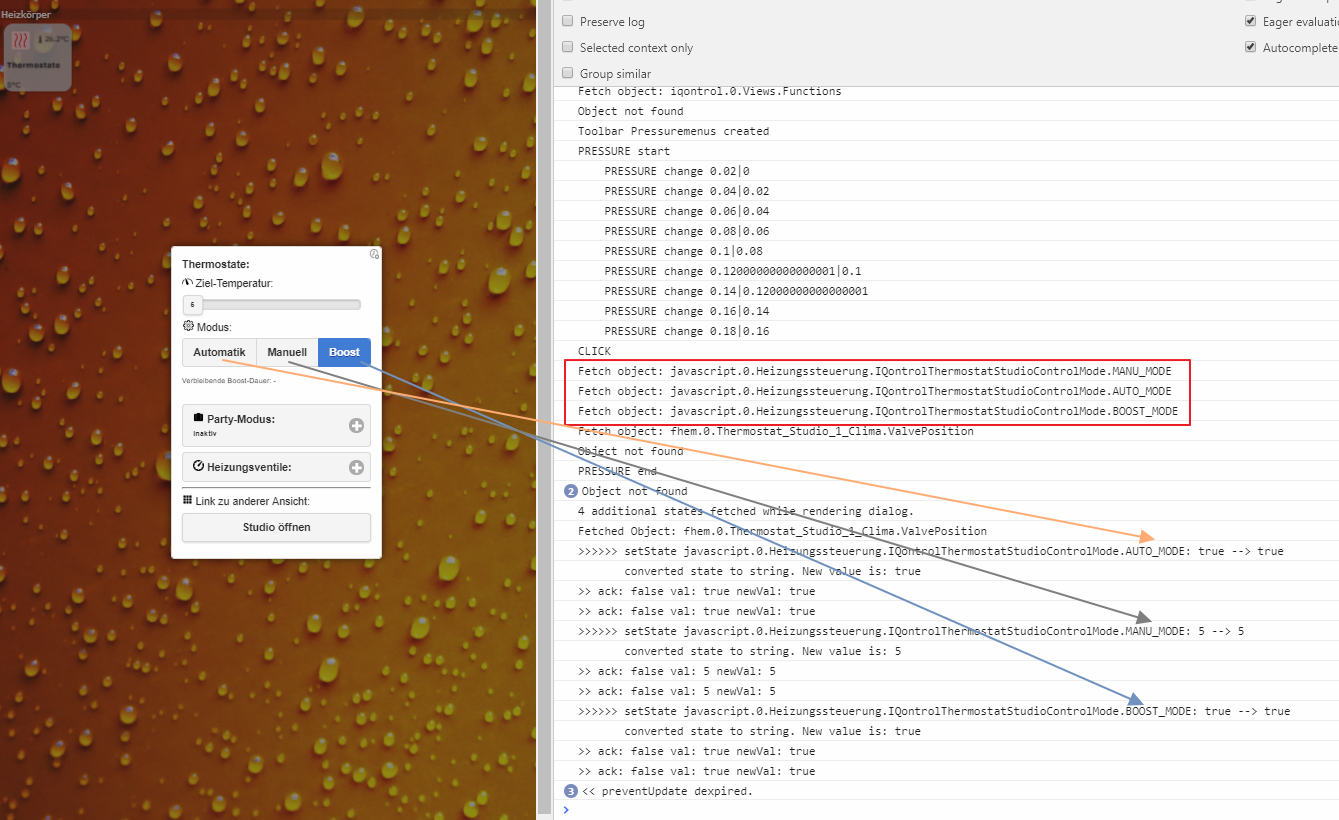The width and height of the screenshot is (1339, 820).
Task: Select the Manuell mode
Action: 287,352
